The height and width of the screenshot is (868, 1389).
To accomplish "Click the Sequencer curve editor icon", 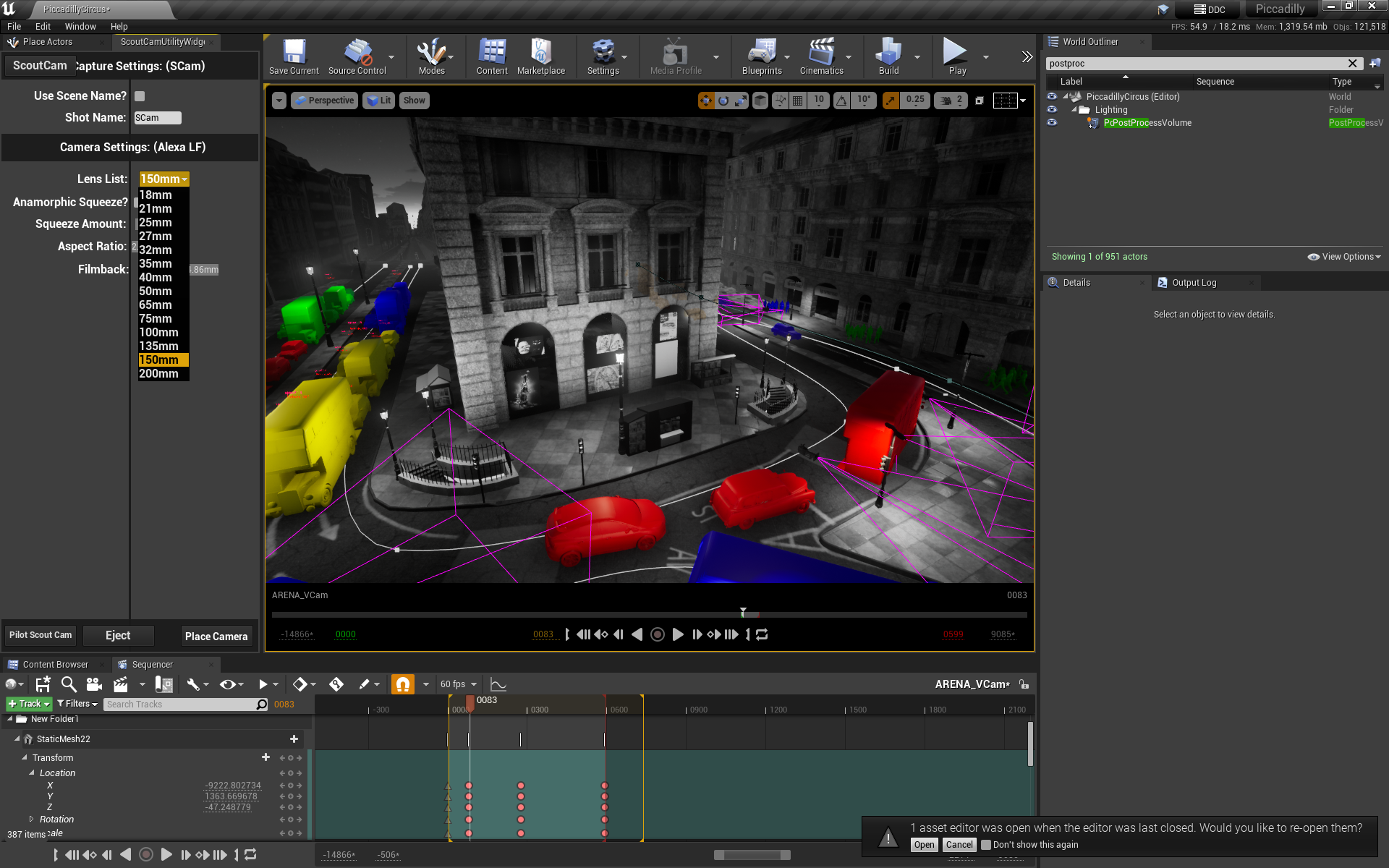I will pyautogui.click(x=498, y=684).
